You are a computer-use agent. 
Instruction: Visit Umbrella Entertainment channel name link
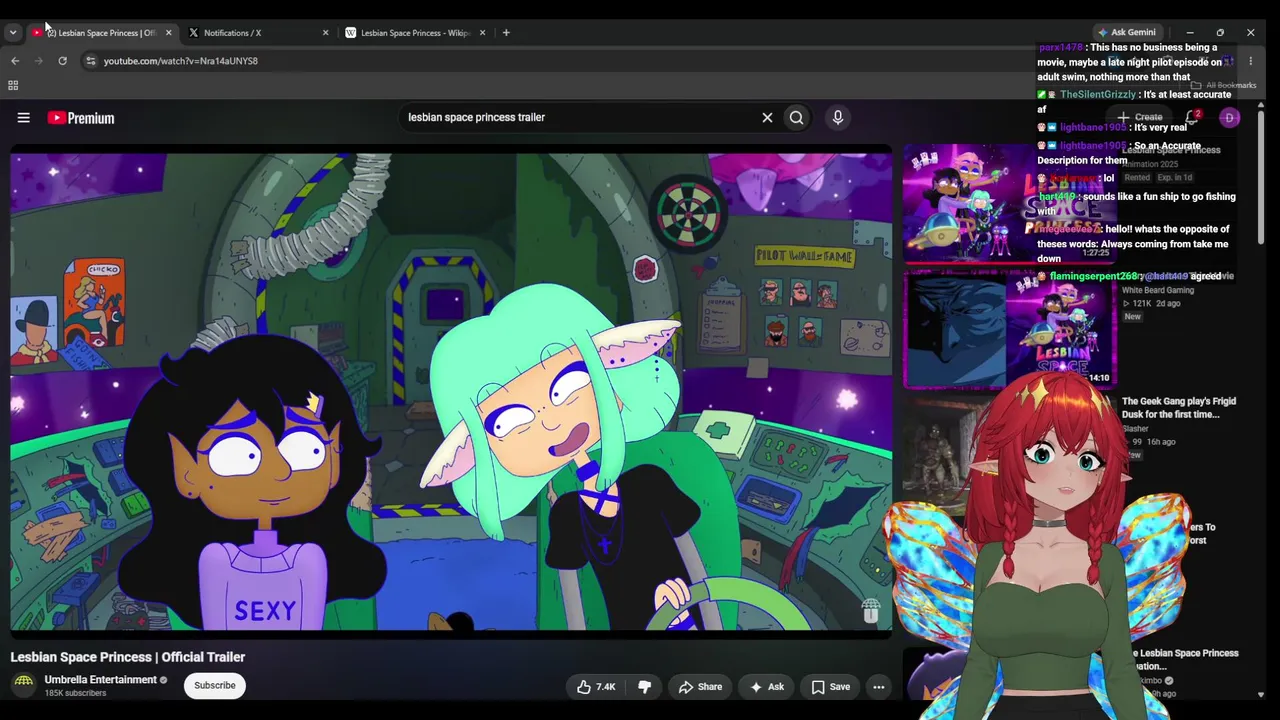[x=100, y=680]
